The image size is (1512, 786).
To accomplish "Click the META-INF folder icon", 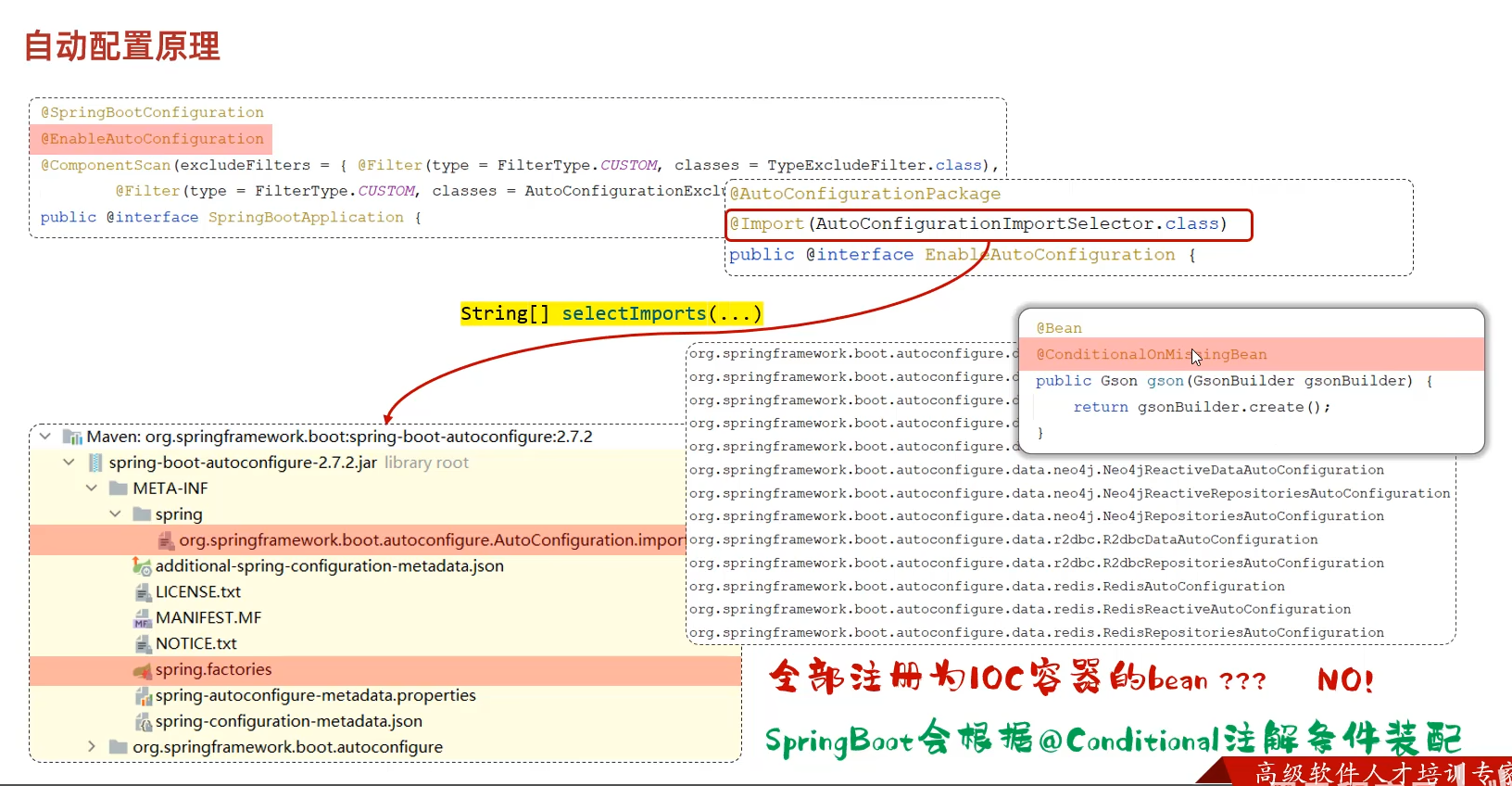I will [x=119, y=488].
